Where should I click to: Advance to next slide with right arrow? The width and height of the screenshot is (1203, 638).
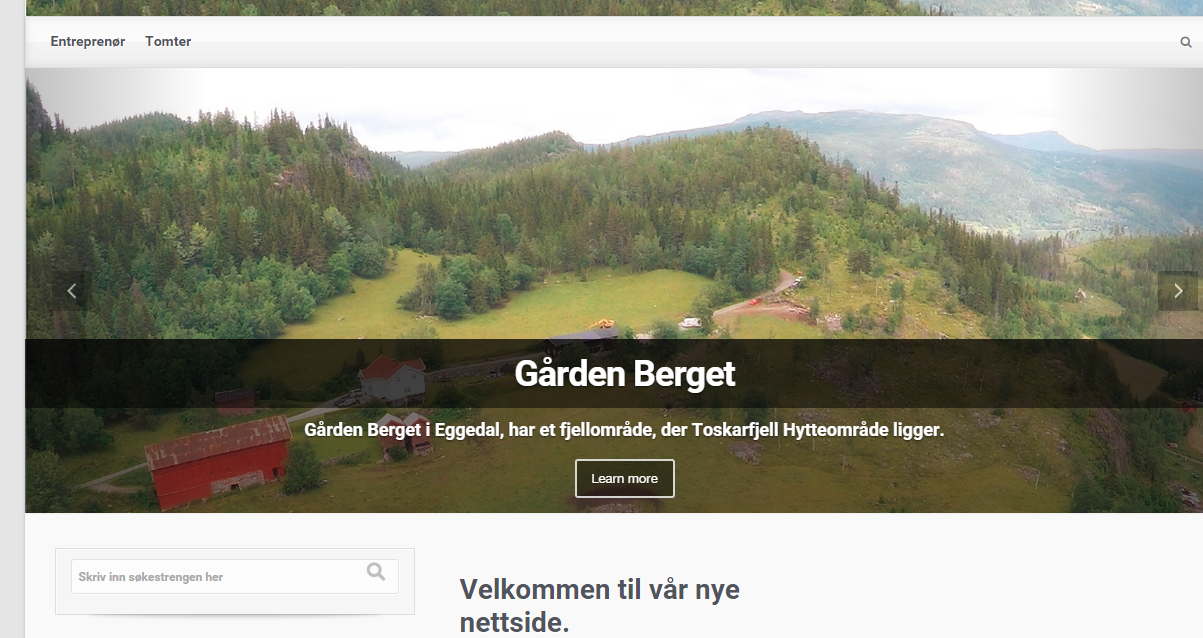(1177, 291)
